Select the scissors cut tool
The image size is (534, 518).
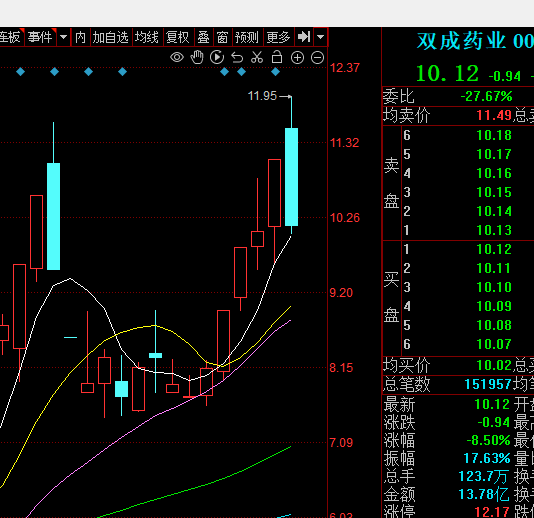click(x=257, y=57)
